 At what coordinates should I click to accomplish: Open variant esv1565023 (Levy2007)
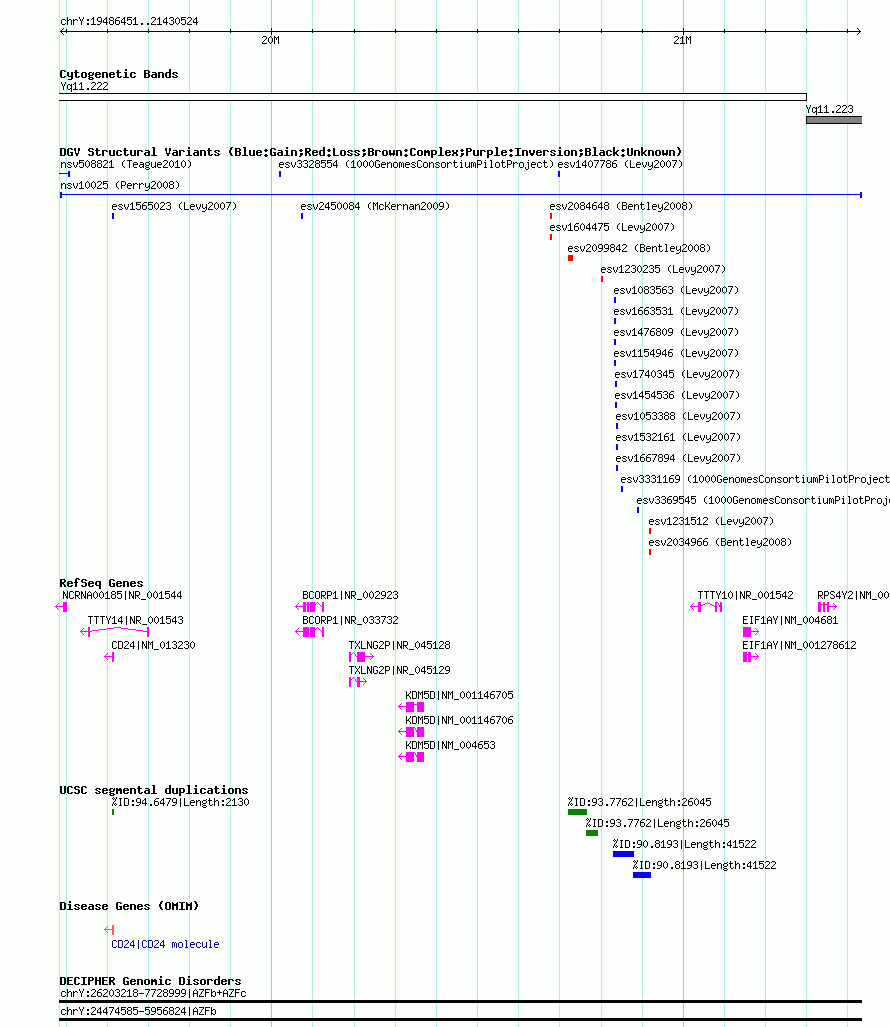[174, 206]
